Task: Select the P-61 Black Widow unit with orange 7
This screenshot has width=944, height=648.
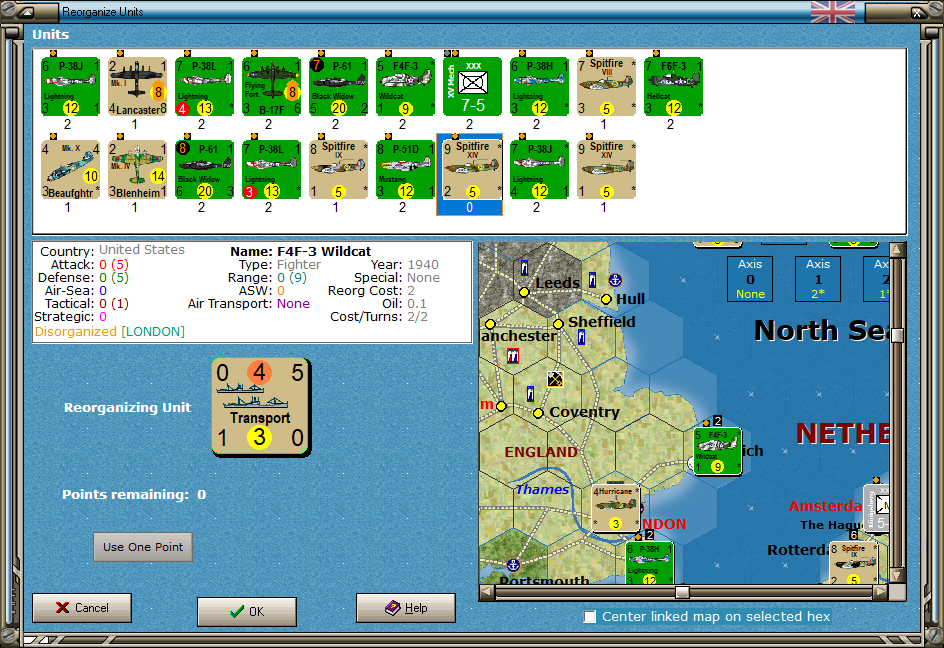Action: (338, 86)
